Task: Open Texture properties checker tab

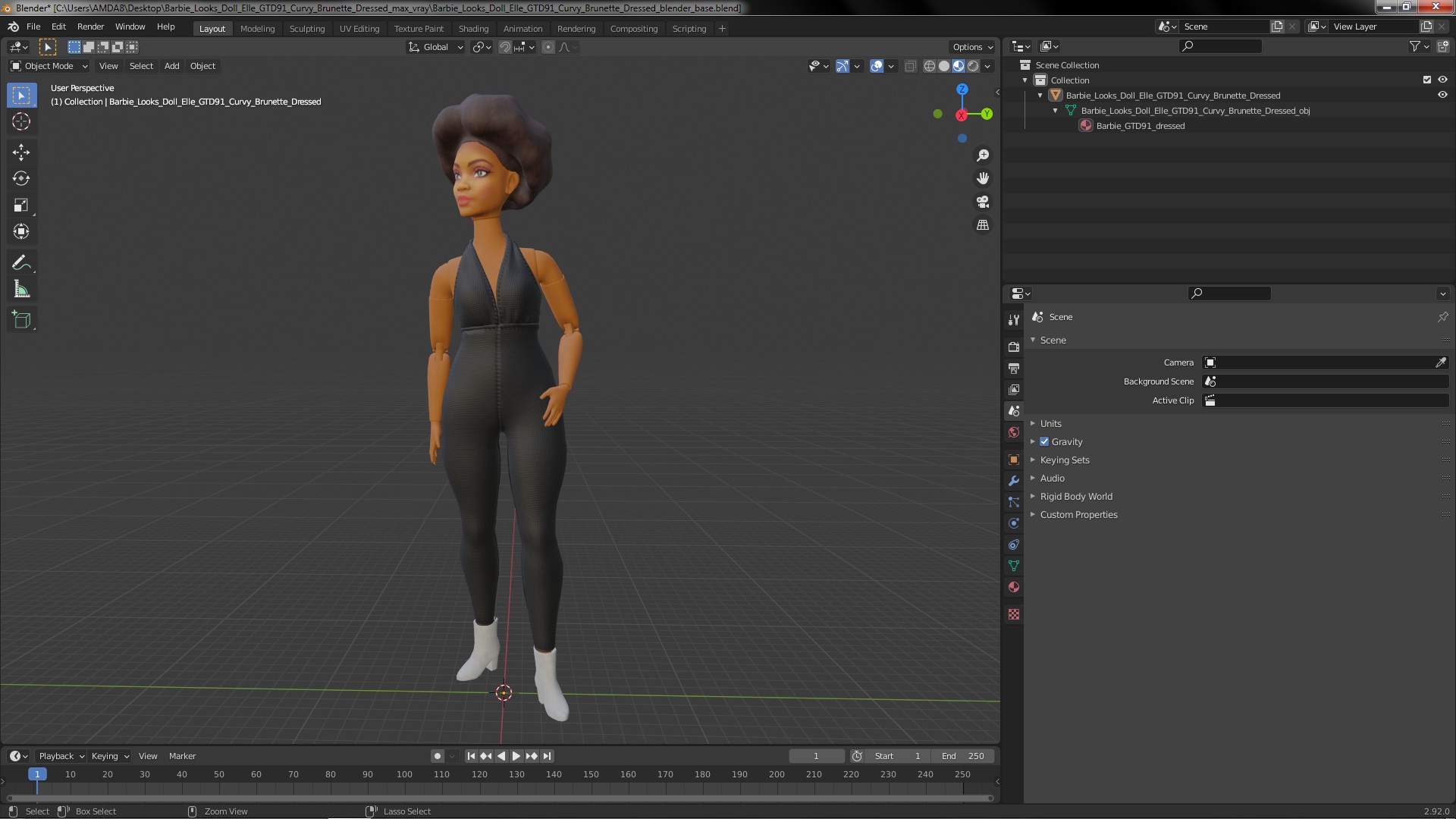Action: click(1014, 614)
